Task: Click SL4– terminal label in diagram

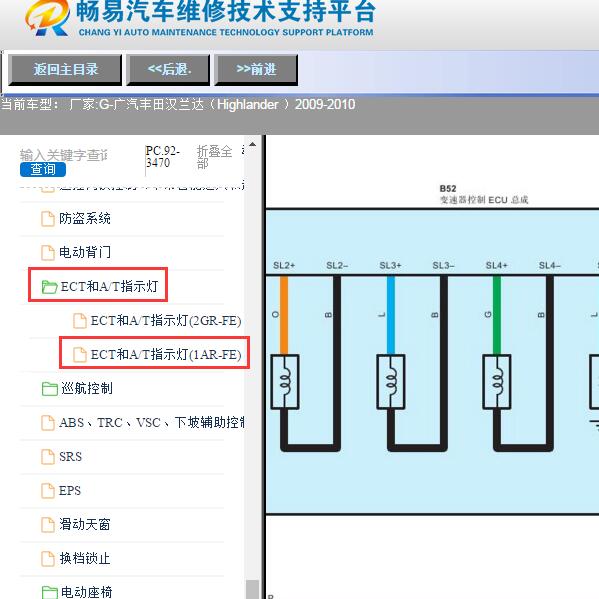Action: pyautogui.click(x=549, y=266)
